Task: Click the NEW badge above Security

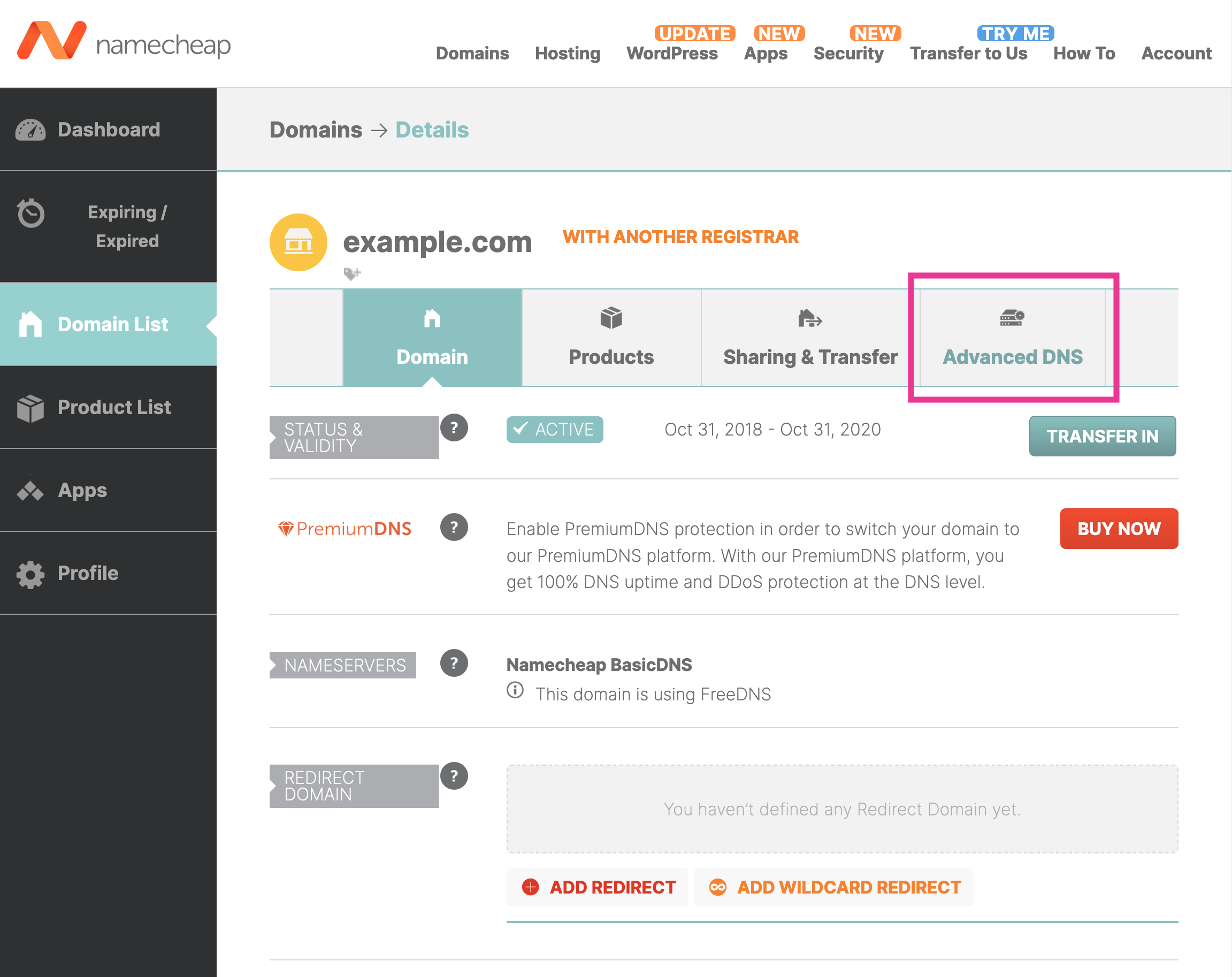Action: point(875,34)
